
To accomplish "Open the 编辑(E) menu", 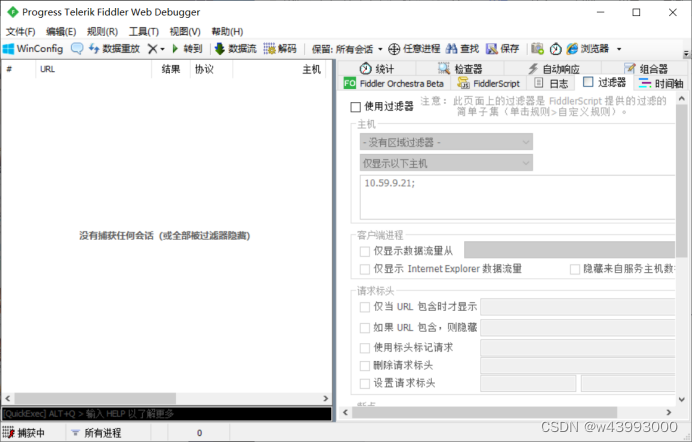I will (x=61, y=31).
